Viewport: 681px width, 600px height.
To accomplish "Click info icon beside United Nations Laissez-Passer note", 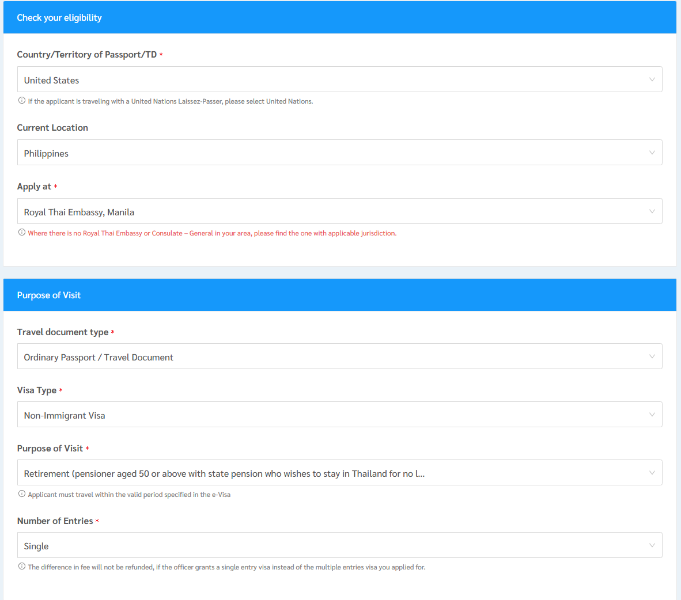I will [21, 101].
